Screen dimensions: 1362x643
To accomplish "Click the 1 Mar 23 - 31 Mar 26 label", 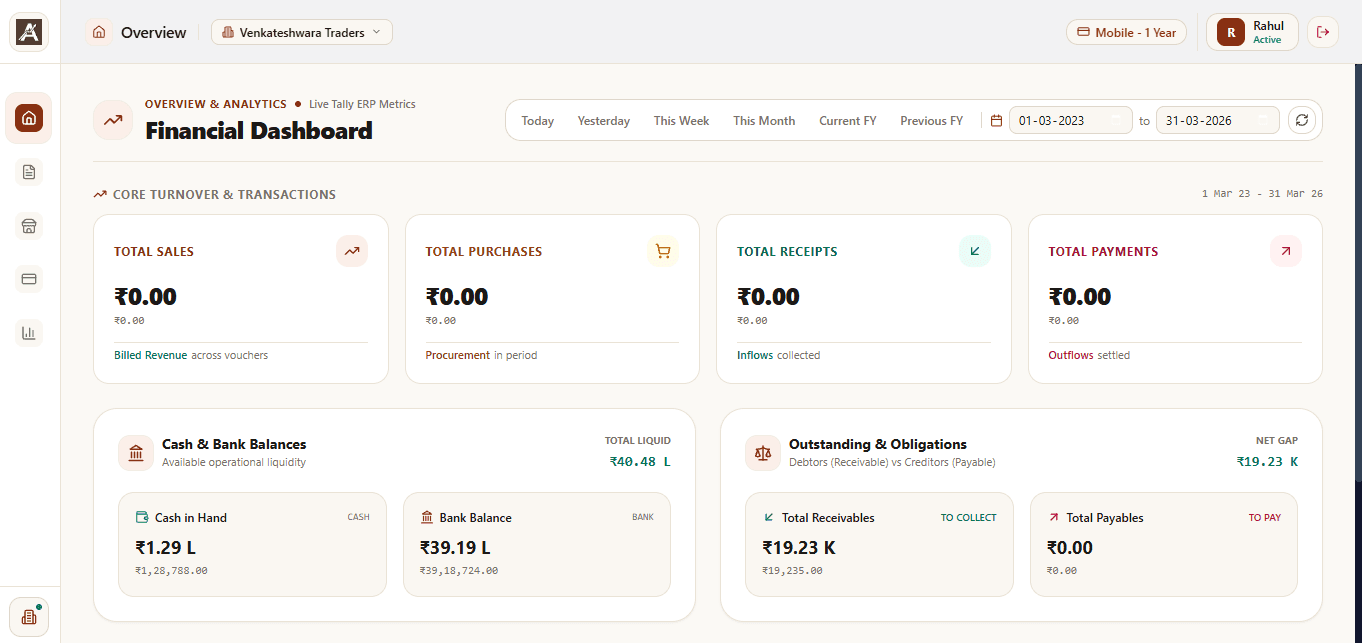I will (1262, 194).
